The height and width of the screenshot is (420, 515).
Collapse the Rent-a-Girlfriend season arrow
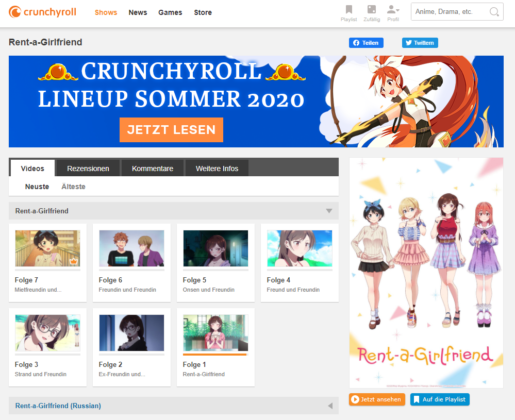(329, 211)
